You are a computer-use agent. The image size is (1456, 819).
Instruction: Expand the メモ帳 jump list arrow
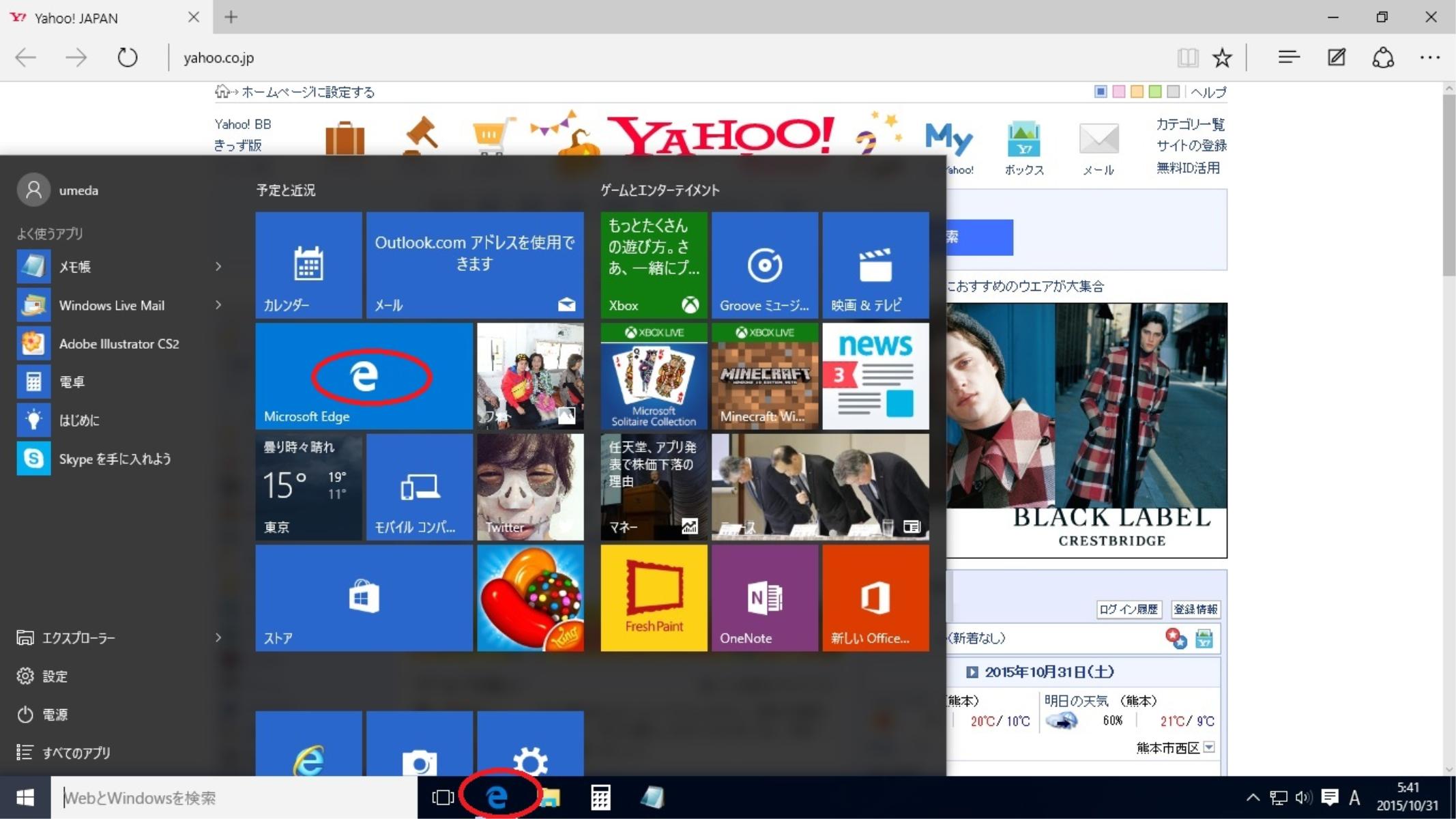[218, 266]
